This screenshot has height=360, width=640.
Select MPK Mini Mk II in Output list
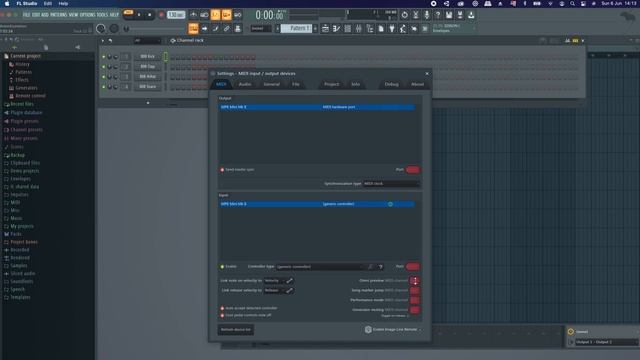(x=317, y=107)
